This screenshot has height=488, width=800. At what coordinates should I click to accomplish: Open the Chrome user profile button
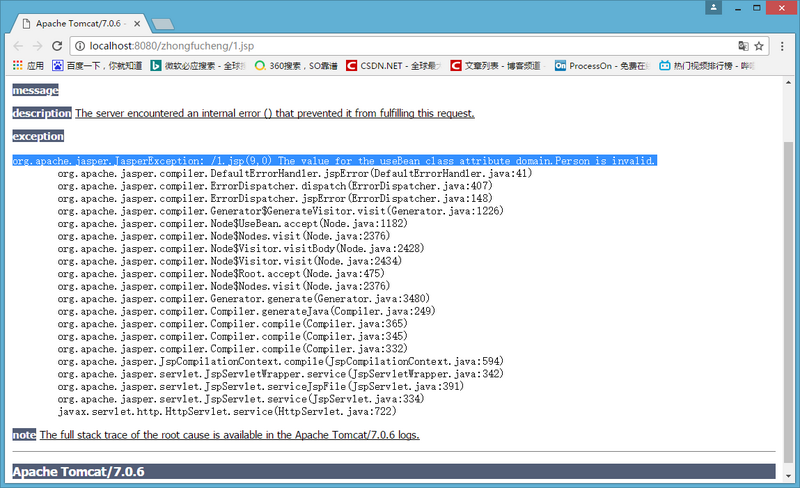[713, 7]
